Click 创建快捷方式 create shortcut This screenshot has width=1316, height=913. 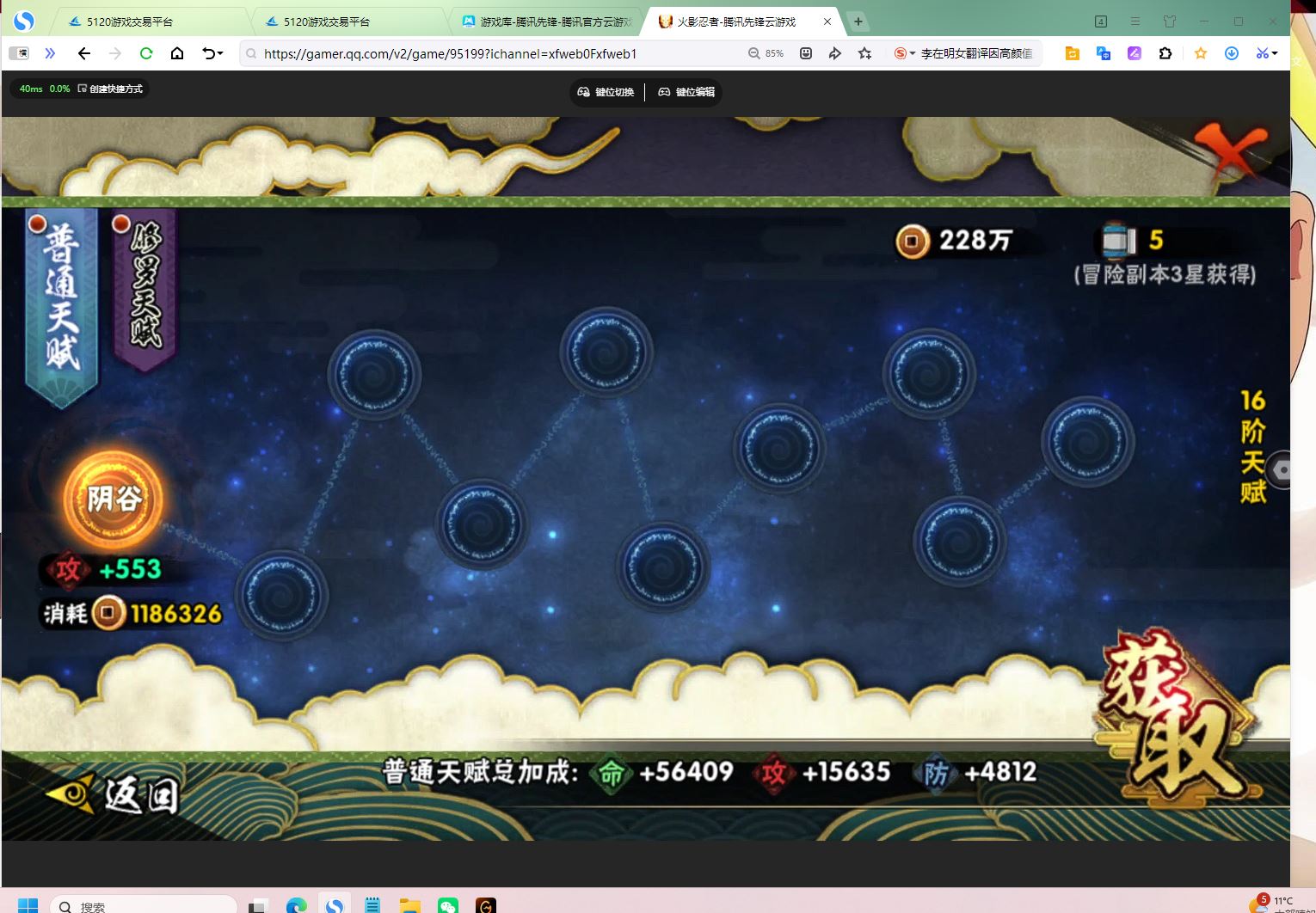click(x=111, y=89)
